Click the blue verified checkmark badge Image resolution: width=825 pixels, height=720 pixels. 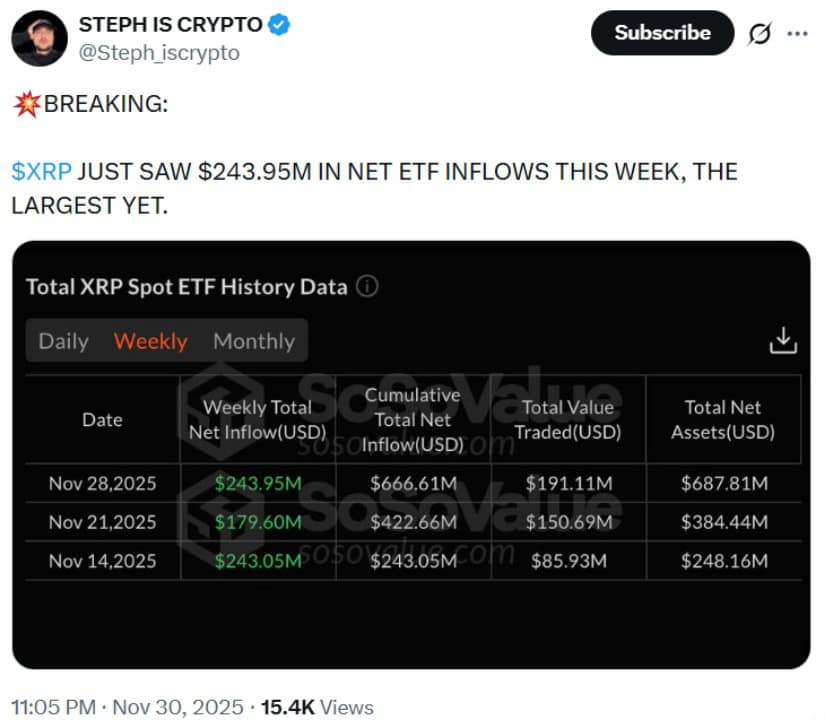point(279,26)
